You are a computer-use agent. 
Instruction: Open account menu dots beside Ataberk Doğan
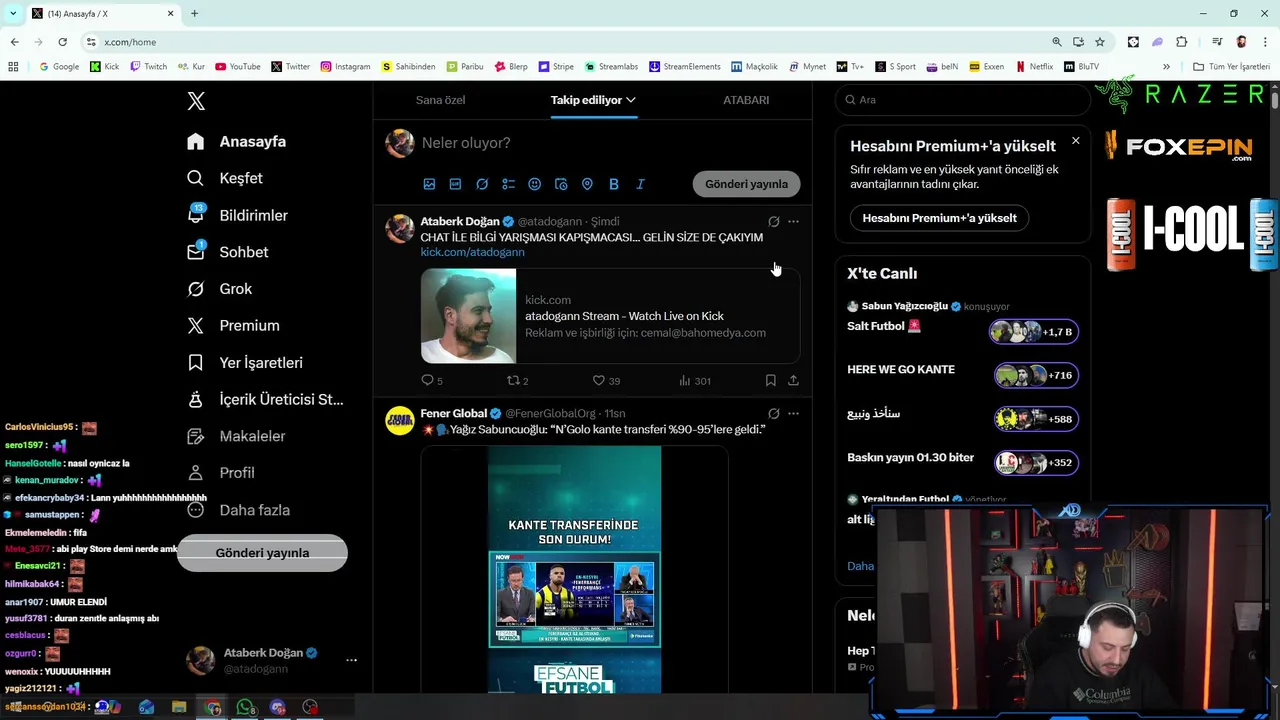coord(351,660)
